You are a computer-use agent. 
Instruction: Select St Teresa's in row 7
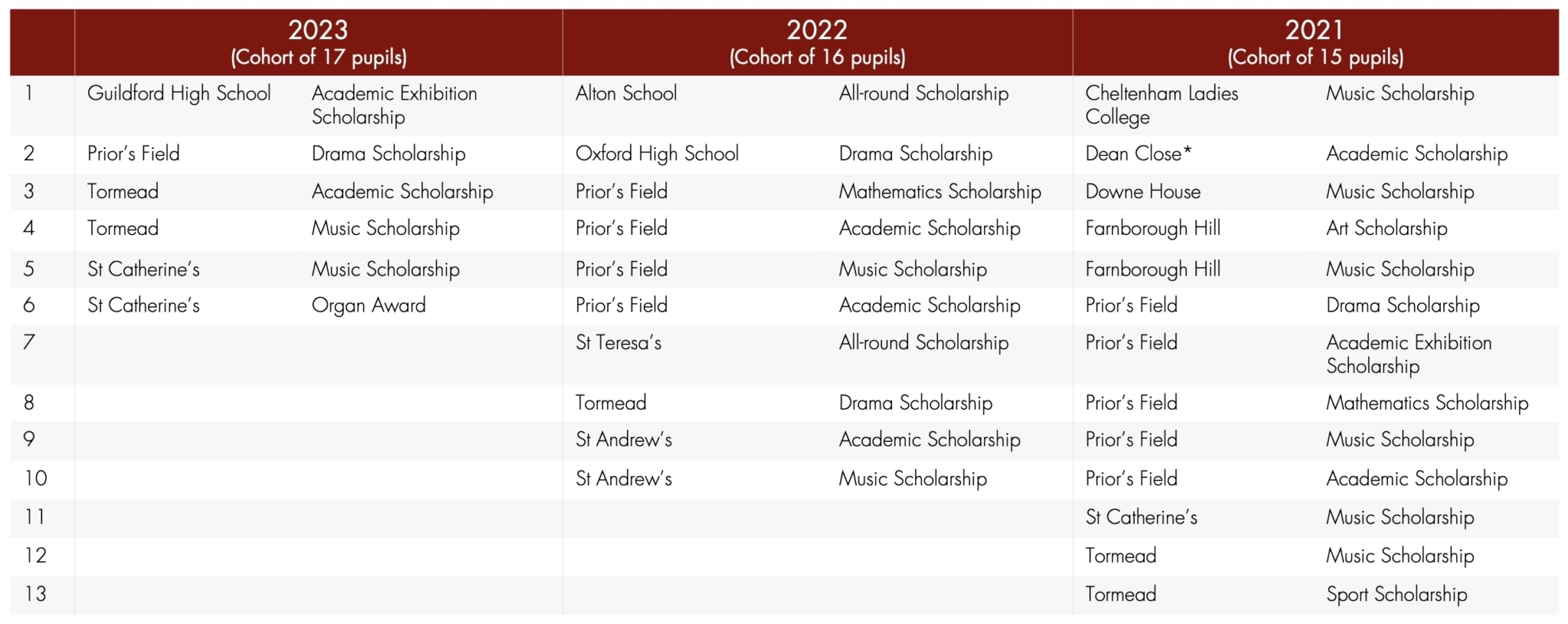[x=619, y=342]
